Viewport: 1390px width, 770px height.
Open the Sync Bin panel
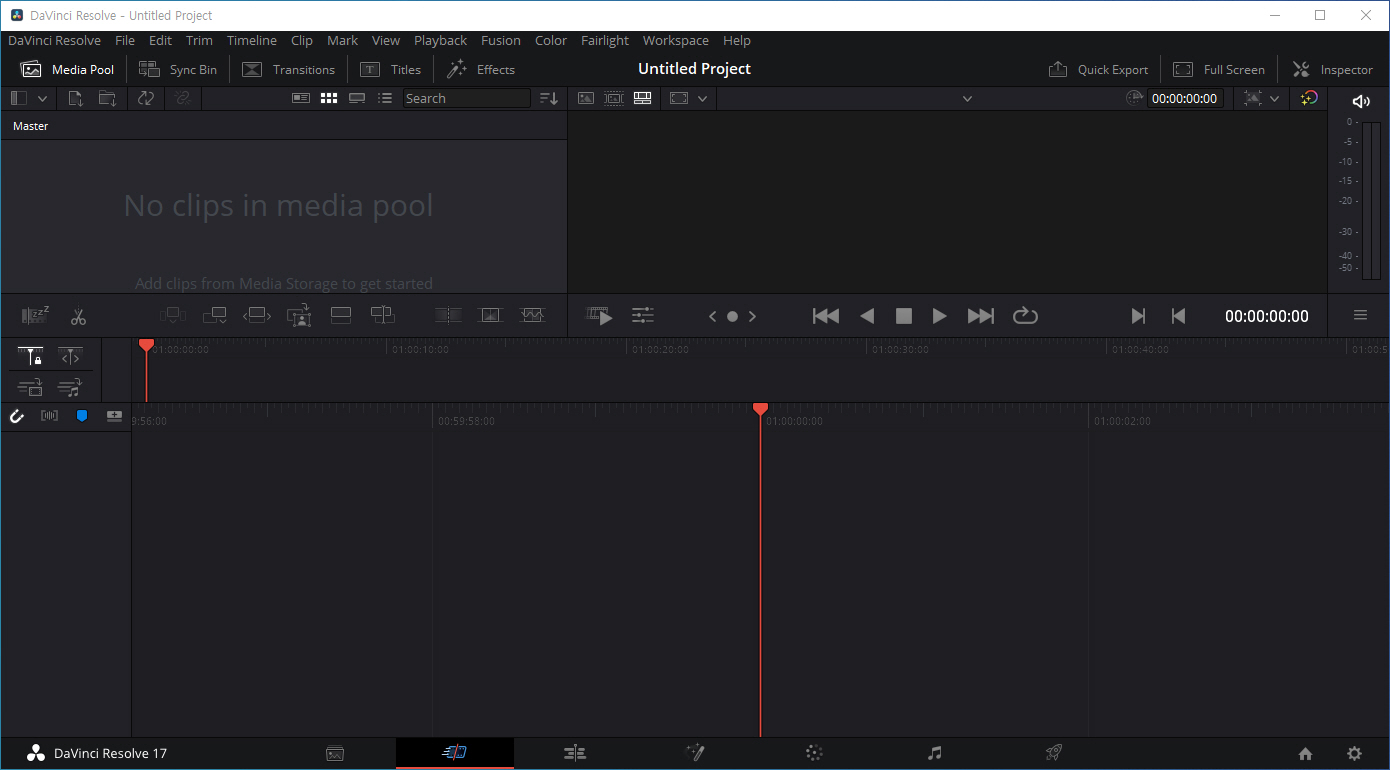coord(178,69)
